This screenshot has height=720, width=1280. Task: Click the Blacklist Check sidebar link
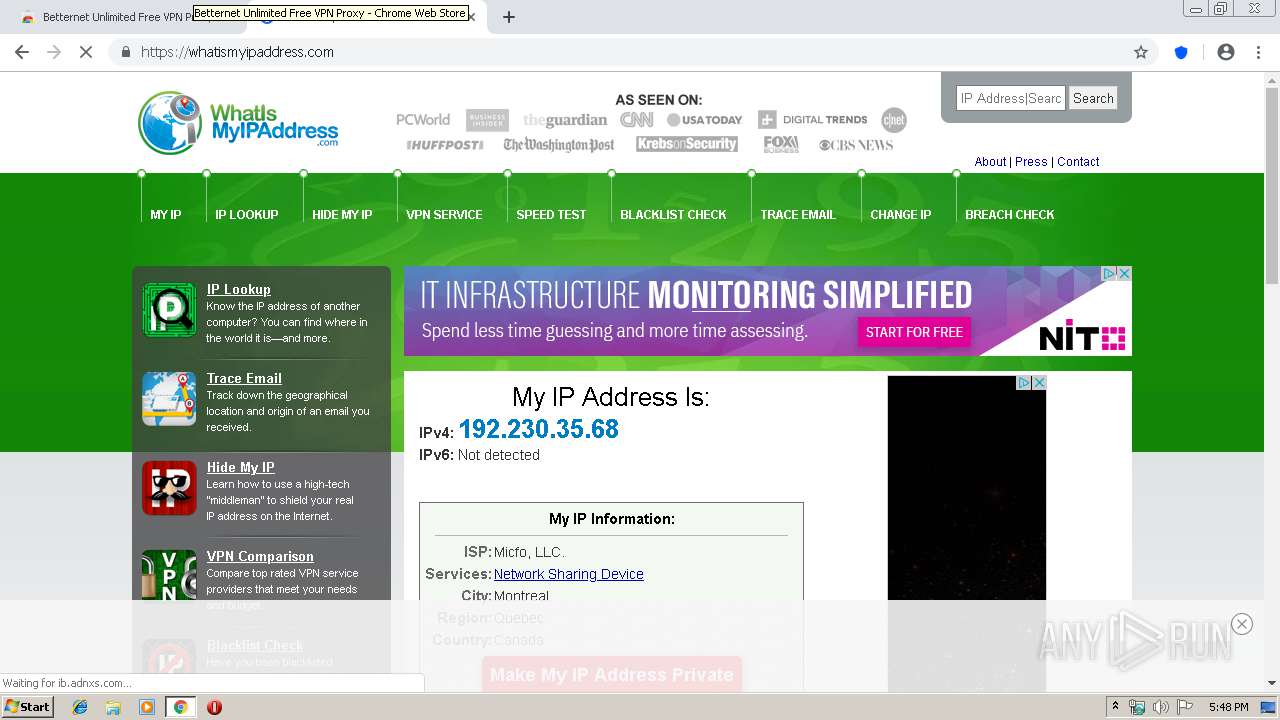click(255, 645)
